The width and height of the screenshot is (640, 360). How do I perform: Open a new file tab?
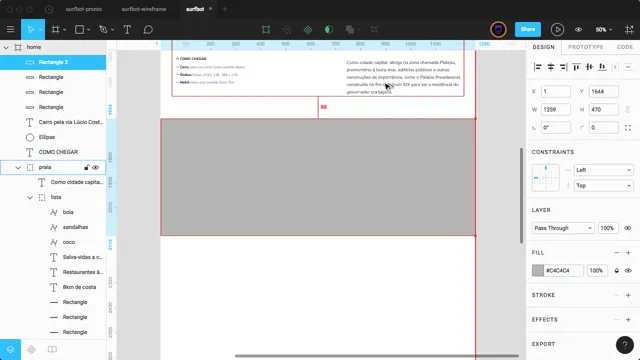224,9
